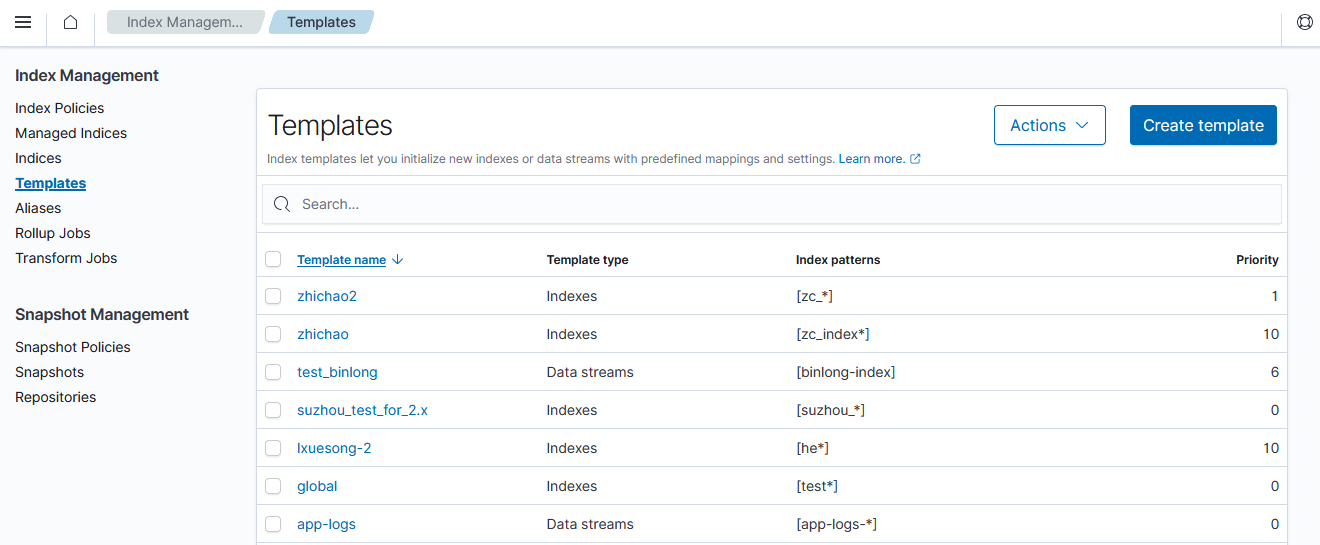This screenshot has height=545, width=1320.
Task: Check the zhichao2 row checkbox
Action: pos(273,296)
